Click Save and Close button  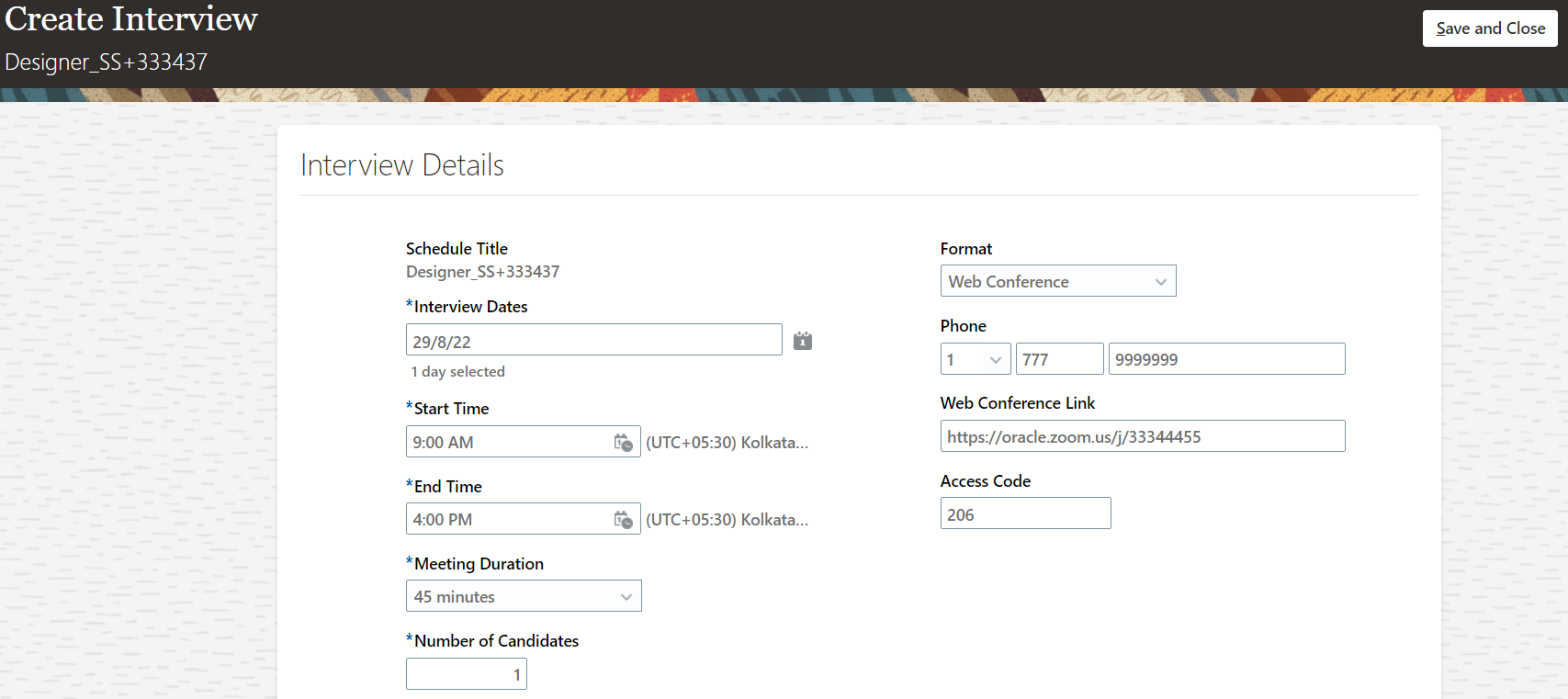click(x=1490, y=28)
